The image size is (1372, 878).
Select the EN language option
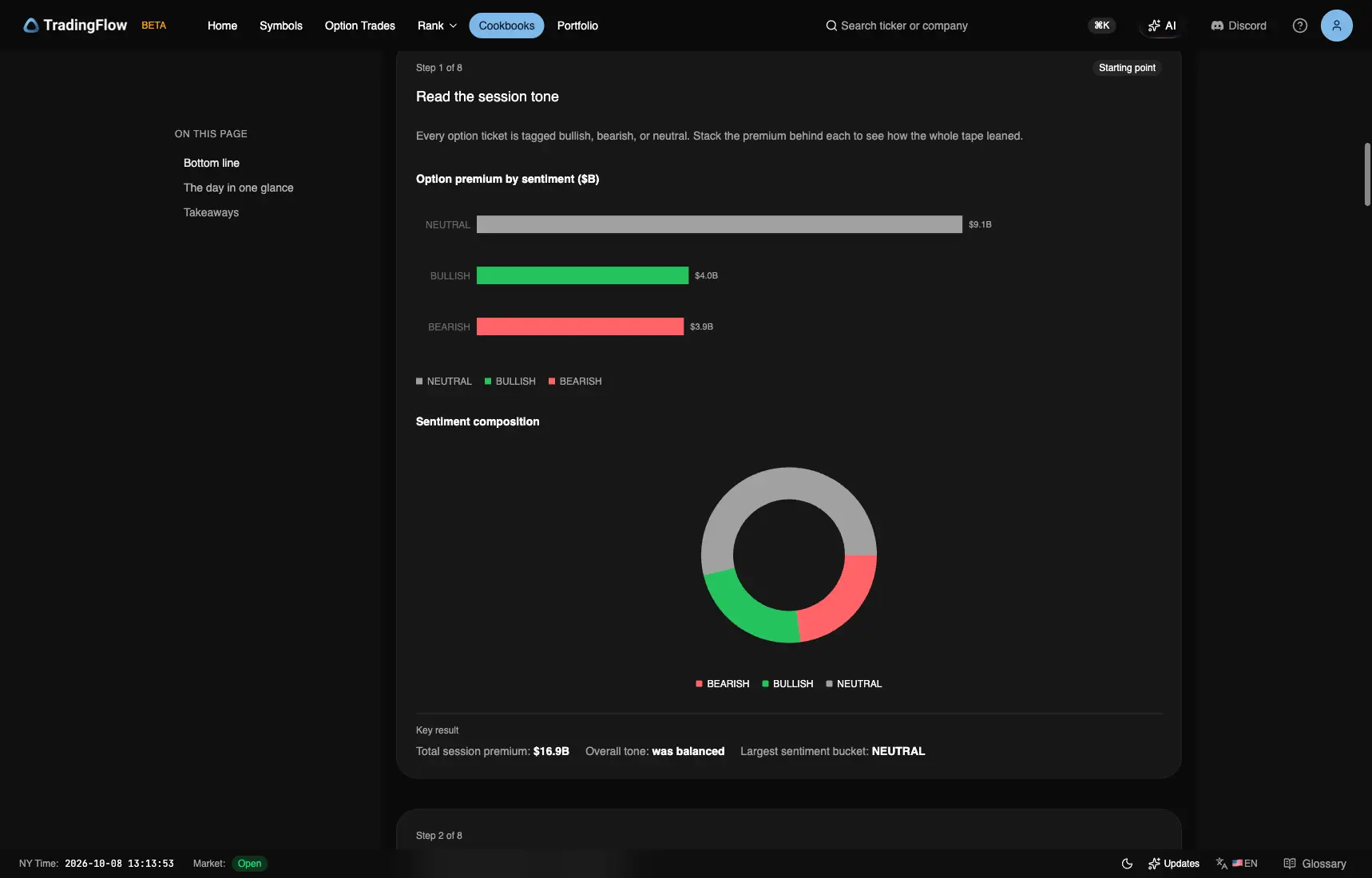tap(1244, 864)
